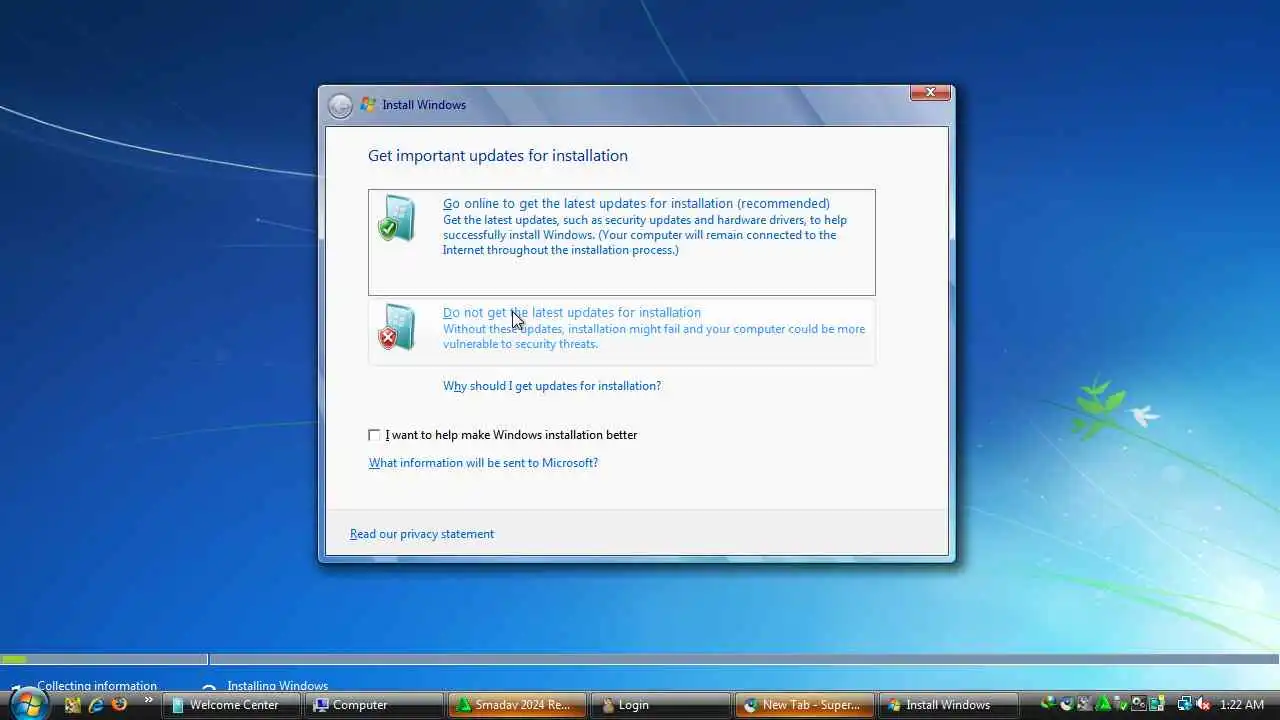This screenshot has width=1280, height=720.
Task: Enable help make Windows installation better checkbox
Action: 374,435
